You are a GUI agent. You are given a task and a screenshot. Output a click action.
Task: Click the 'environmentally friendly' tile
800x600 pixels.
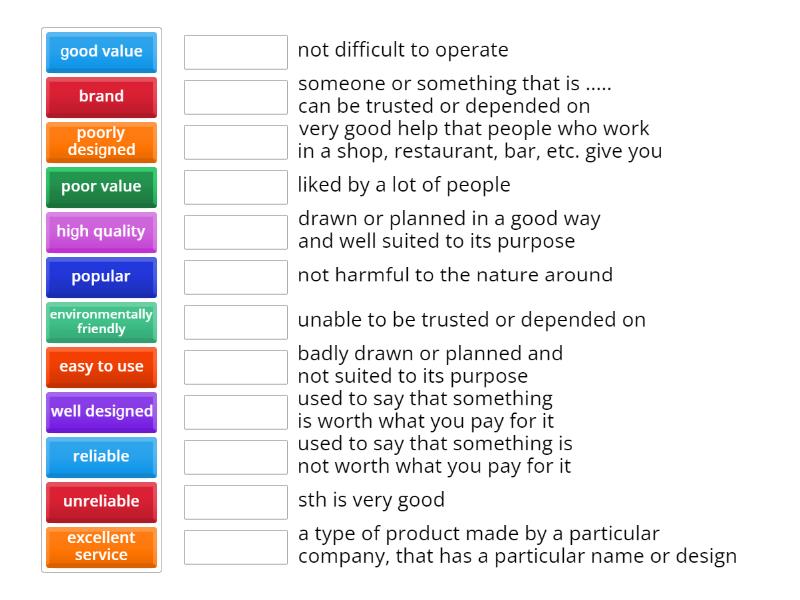[101, 322]
